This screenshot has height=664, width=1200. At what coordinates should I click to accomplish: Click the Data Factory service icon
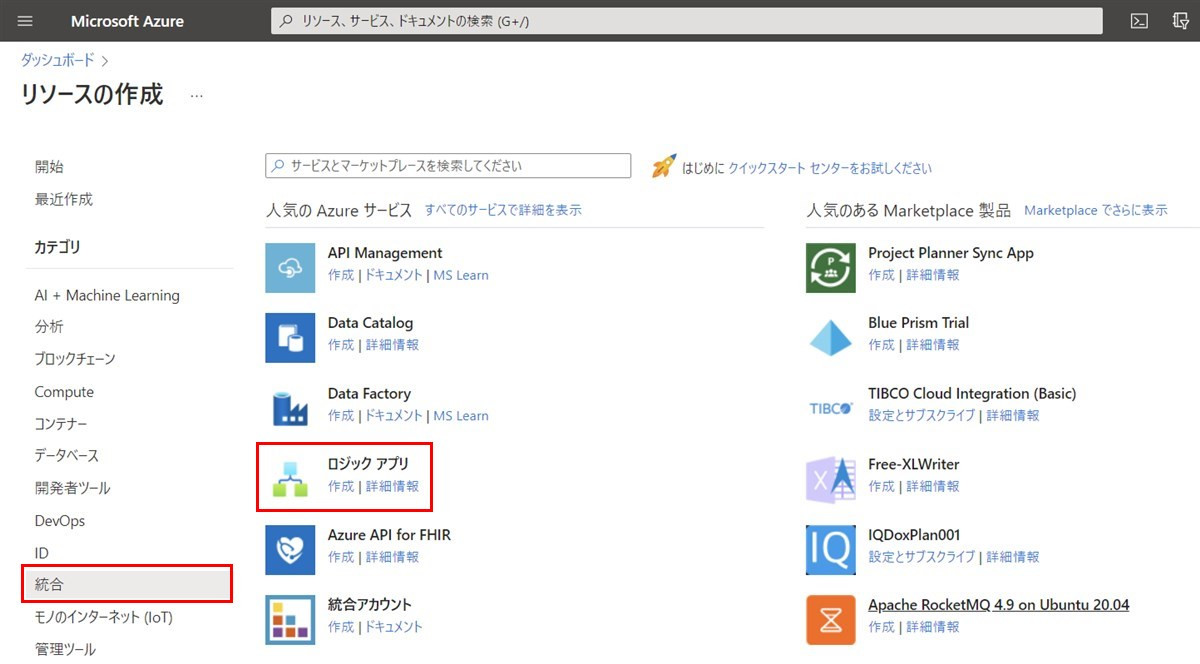[290, 408]
